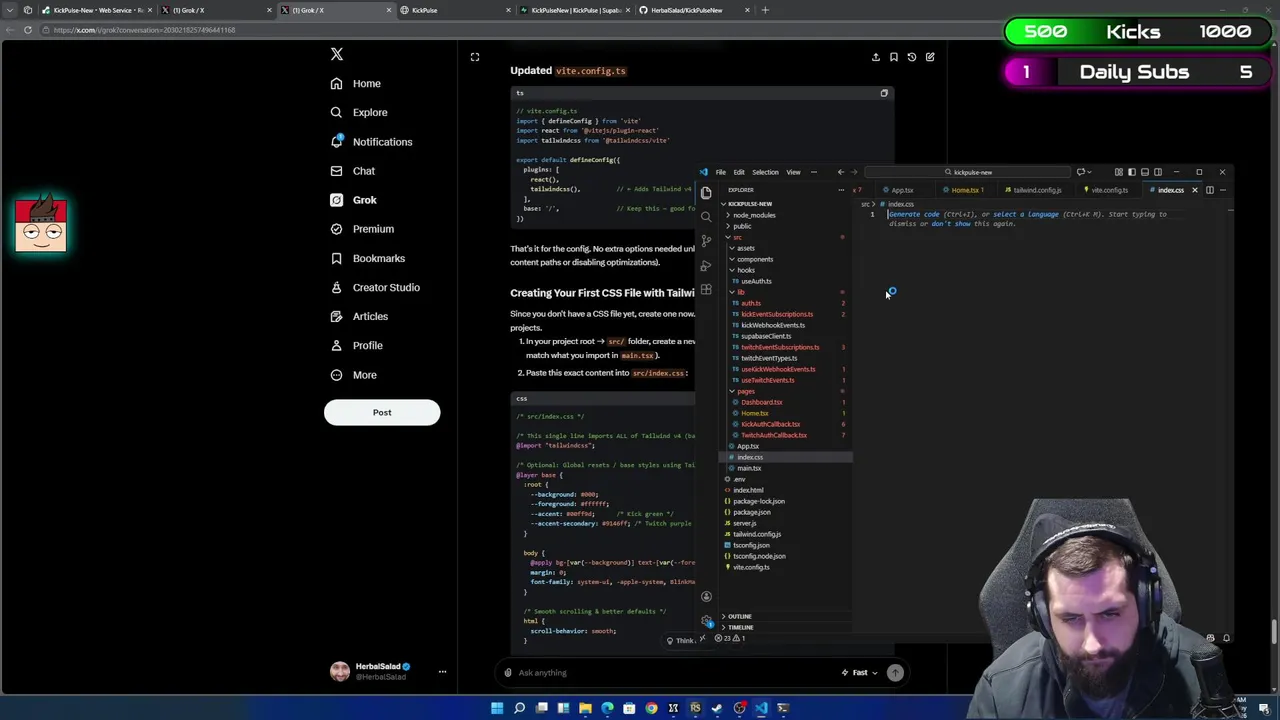Click focus mode icon in Grok header
Viewport: 1280px width, 720px height.
click(x=475, y=57)
